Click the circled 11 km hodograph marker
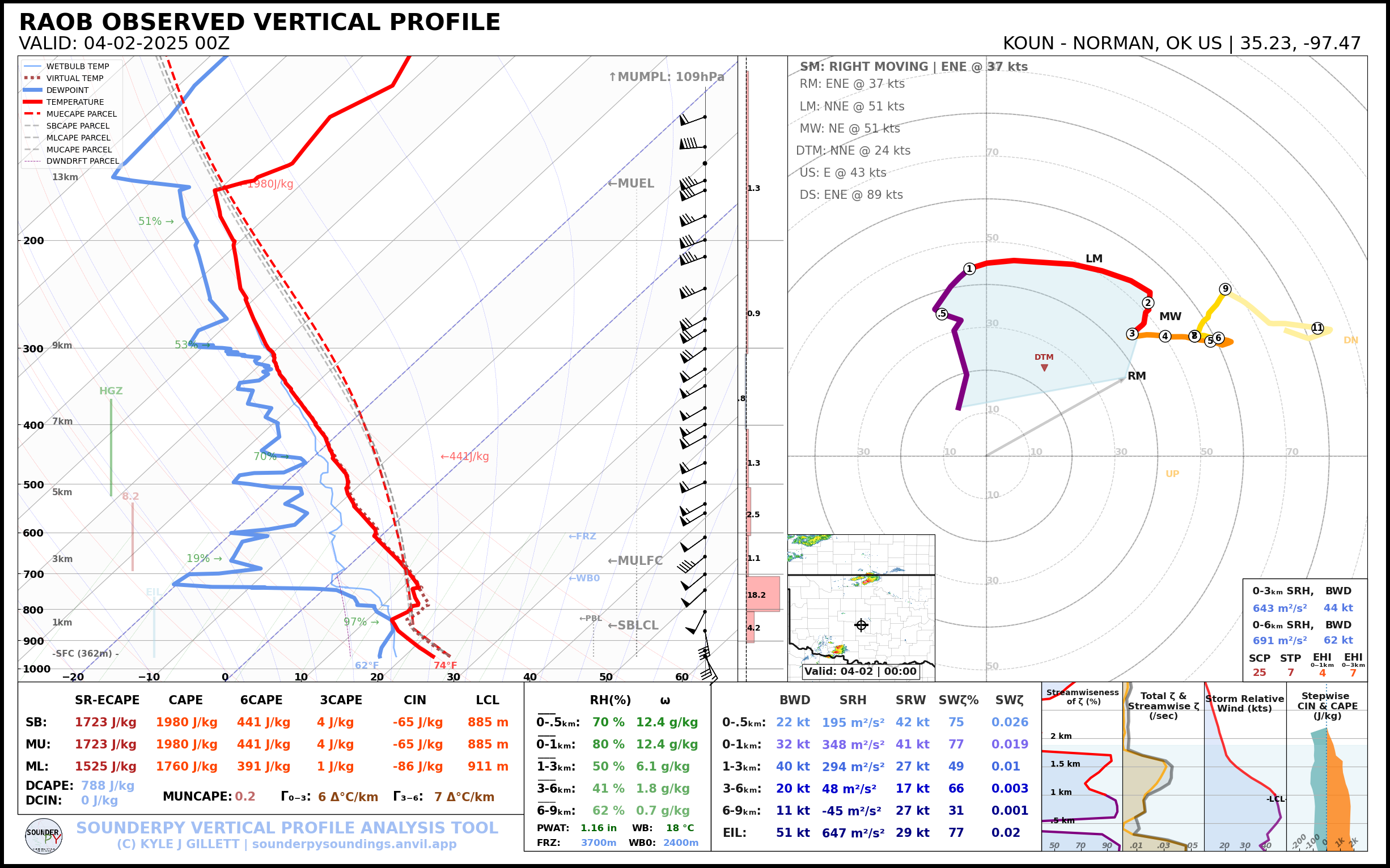 [1317, 328]
